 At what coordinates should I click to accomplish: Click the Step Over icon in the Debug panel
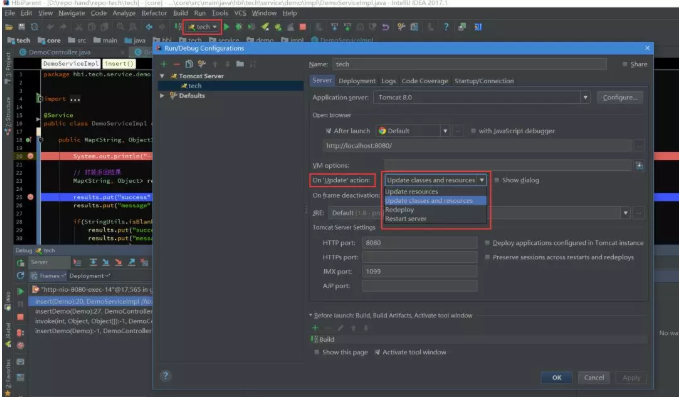click(x=93, y=262)
